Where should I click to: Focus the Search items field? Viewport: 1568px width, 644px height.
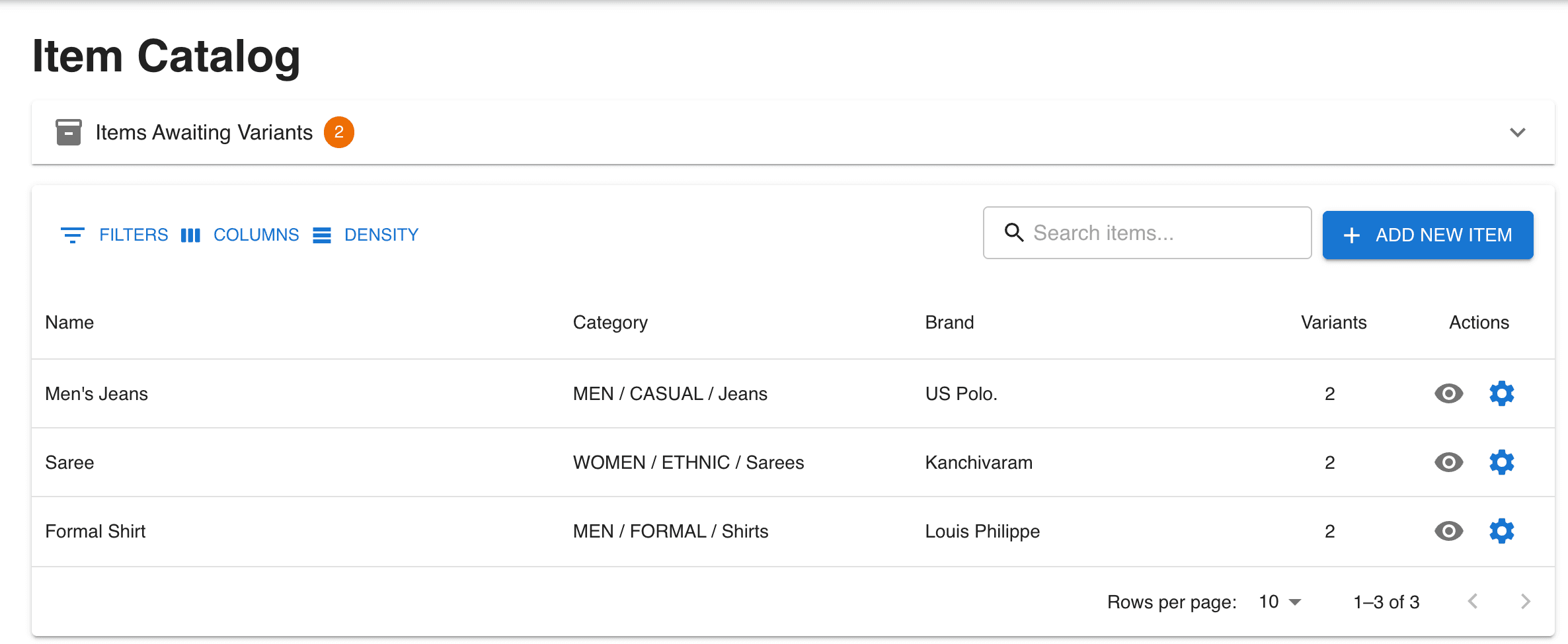[x=1147, y=233]
